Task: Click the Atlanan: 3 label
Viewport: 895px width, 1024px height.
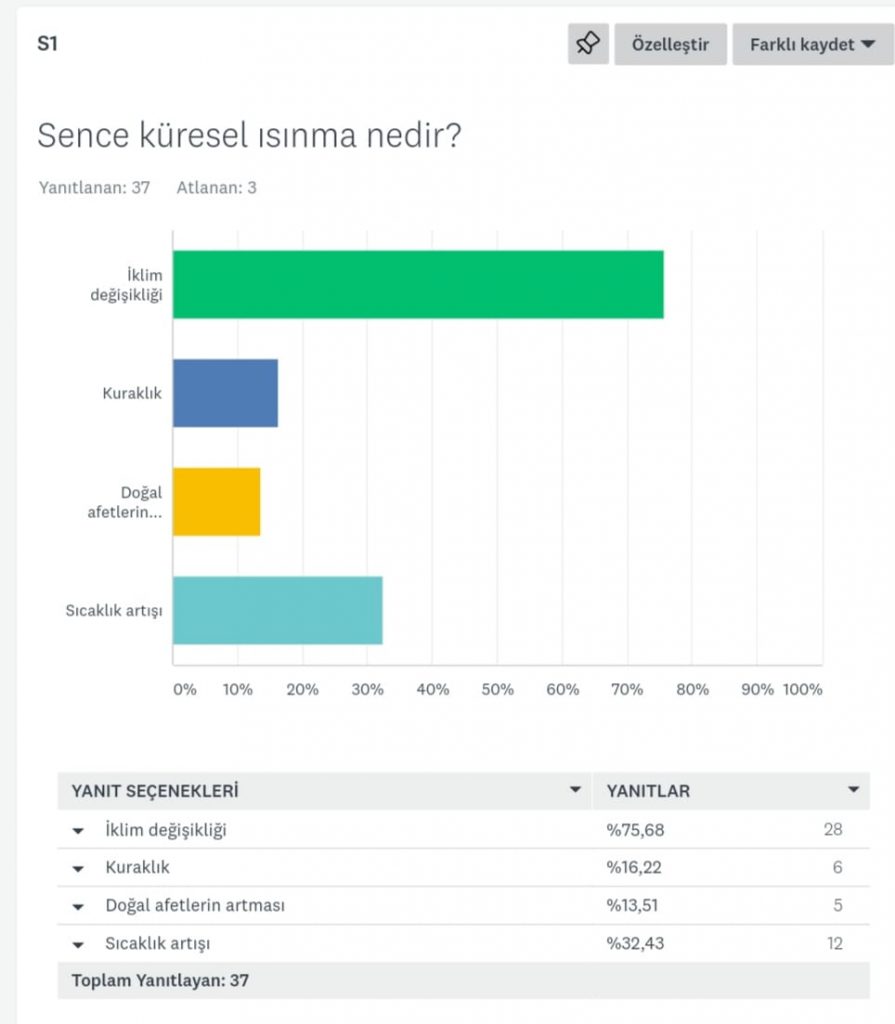Action: (216, 186)
